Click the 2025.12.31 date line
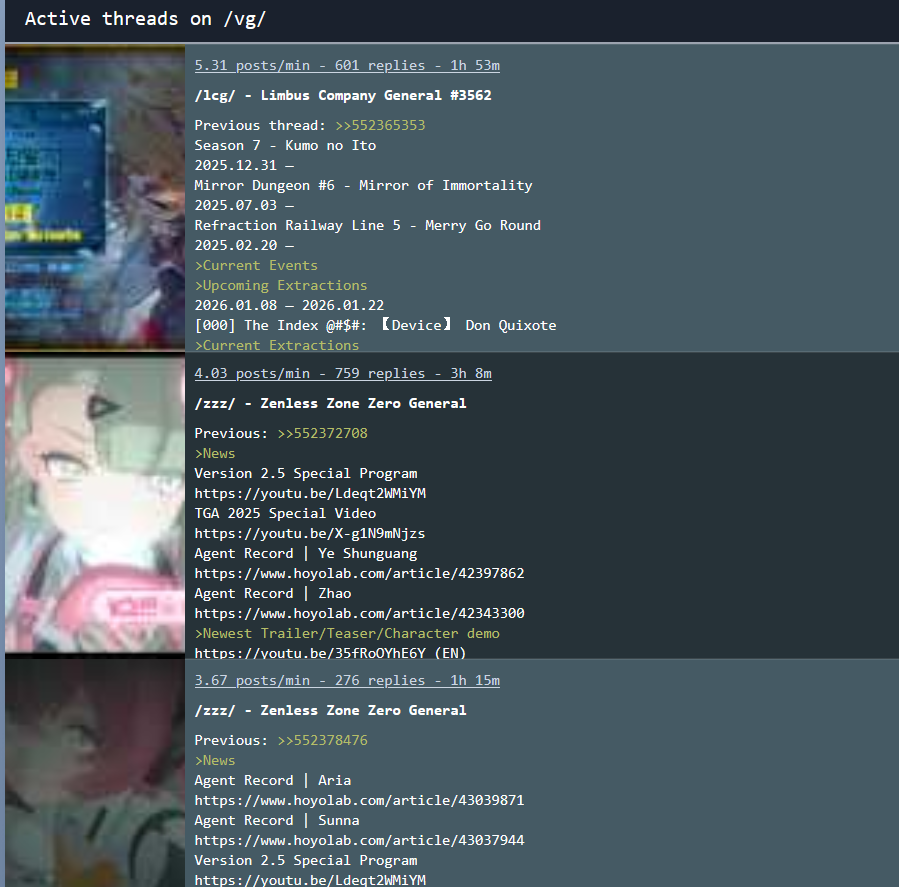Viewport: 899px width, 887px height. [244, 165]
